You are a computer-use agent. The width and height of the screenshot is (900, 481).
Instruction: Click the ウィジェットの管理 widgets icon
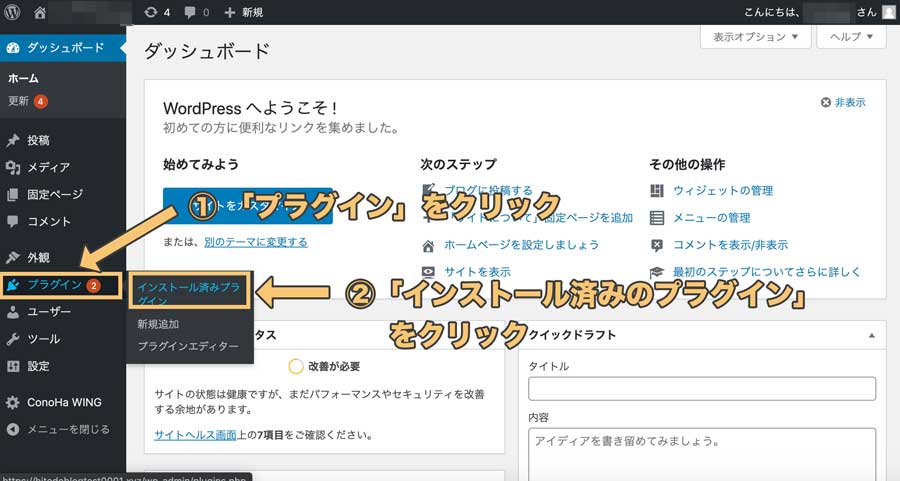[x=657, y=191]
